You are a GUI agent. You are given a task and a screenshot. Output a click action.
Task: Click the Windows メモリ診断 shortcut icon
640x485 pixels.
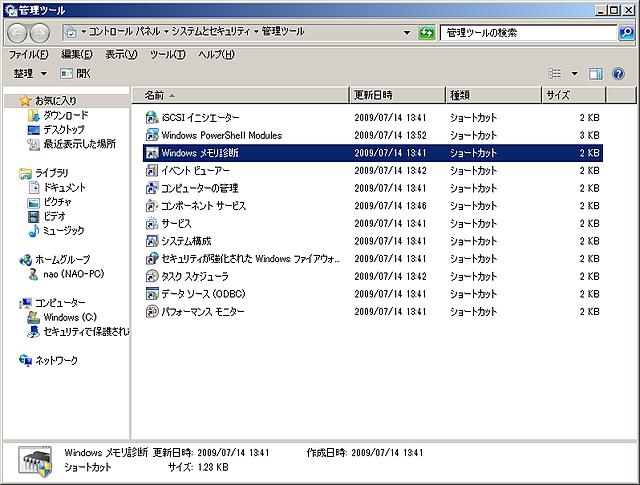152,153
